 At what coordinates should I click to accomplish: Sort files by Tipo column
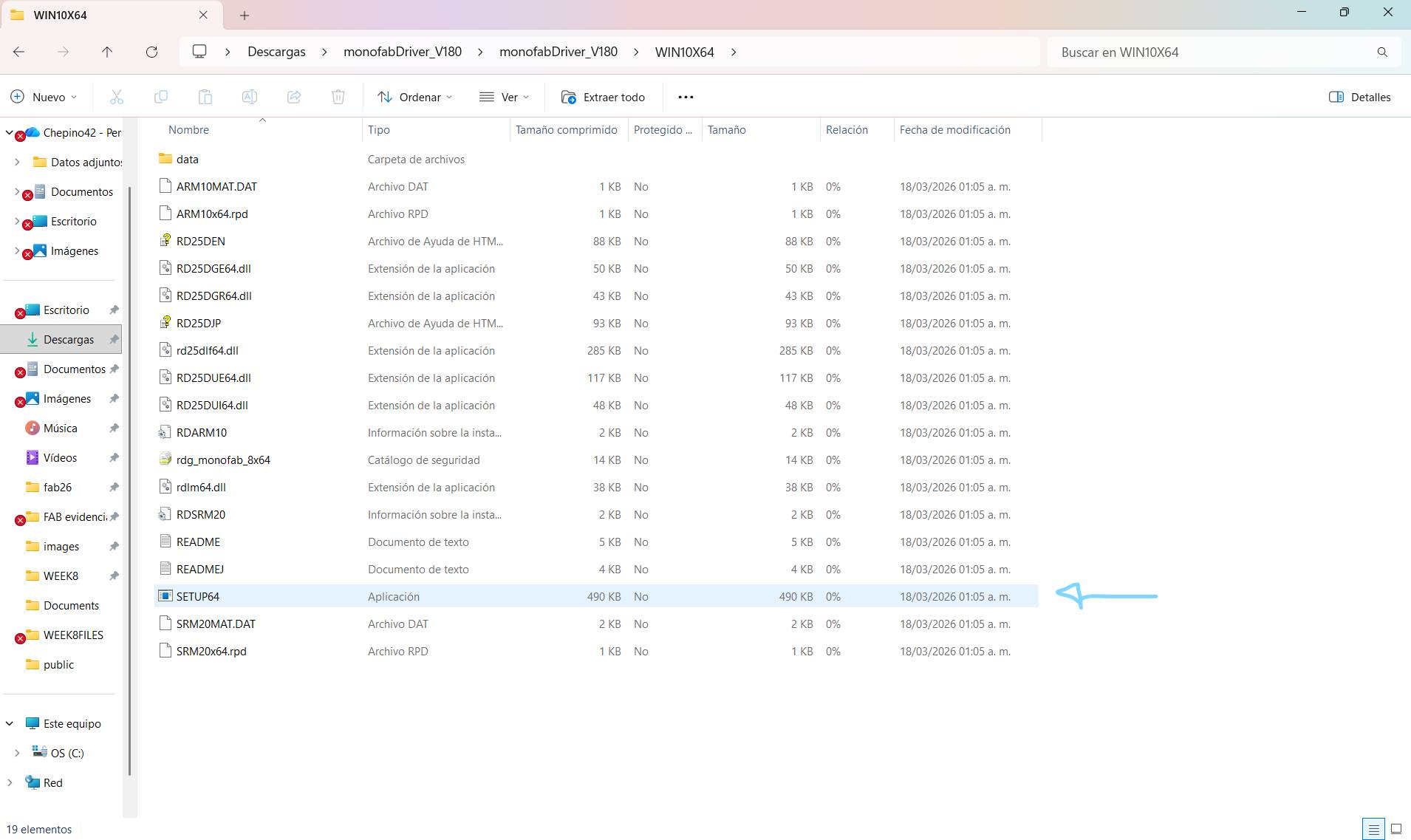[x=379, y=130]
